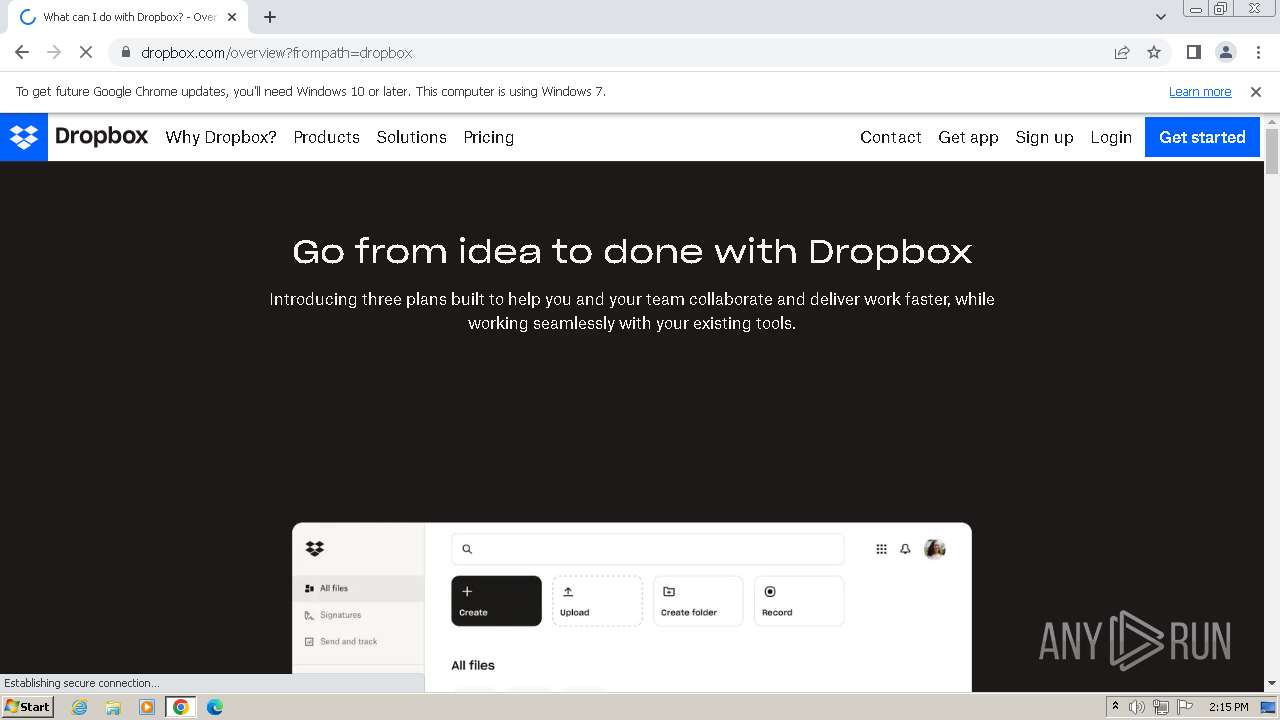Click Dropbox glyph in app preview
This screenshot has width=1280, height=720.
pyautogui.click(x=315, y=548)
